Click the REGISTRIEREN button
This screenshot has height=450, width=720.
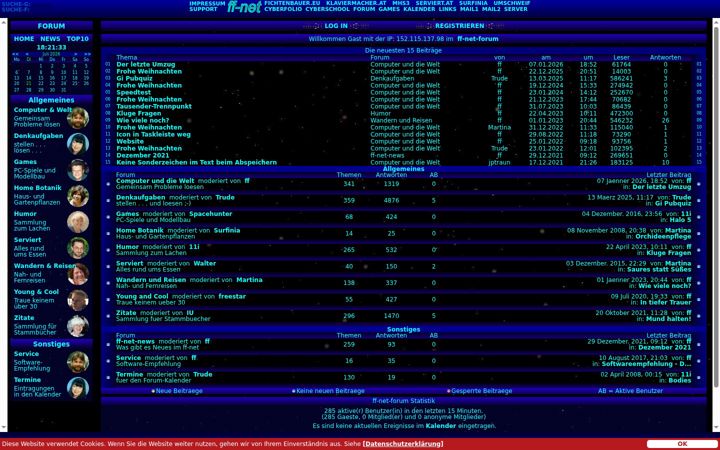[x=460, y=26]
